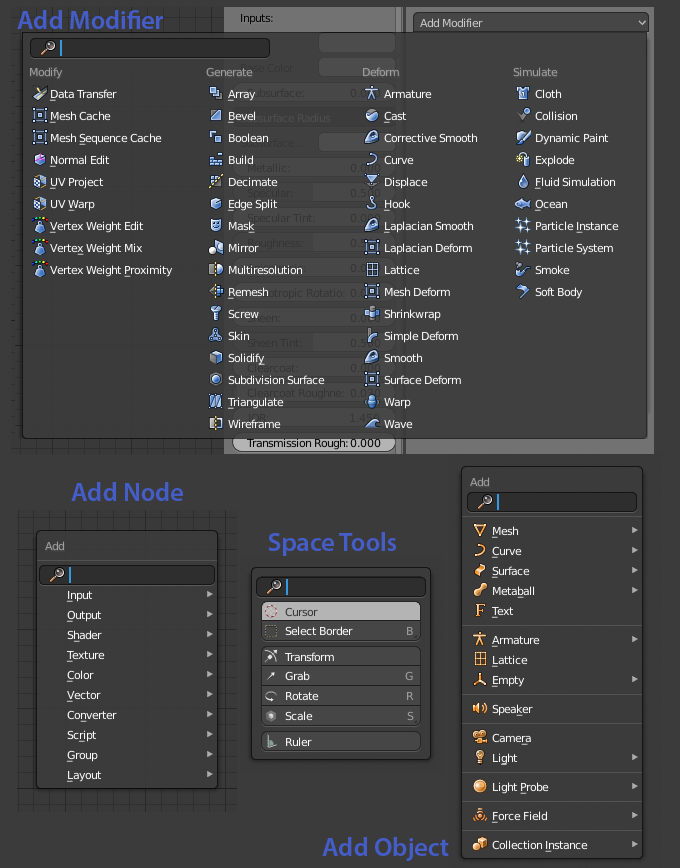
Task: Activate the Transform tool
Action: click(x=341, y=657)
